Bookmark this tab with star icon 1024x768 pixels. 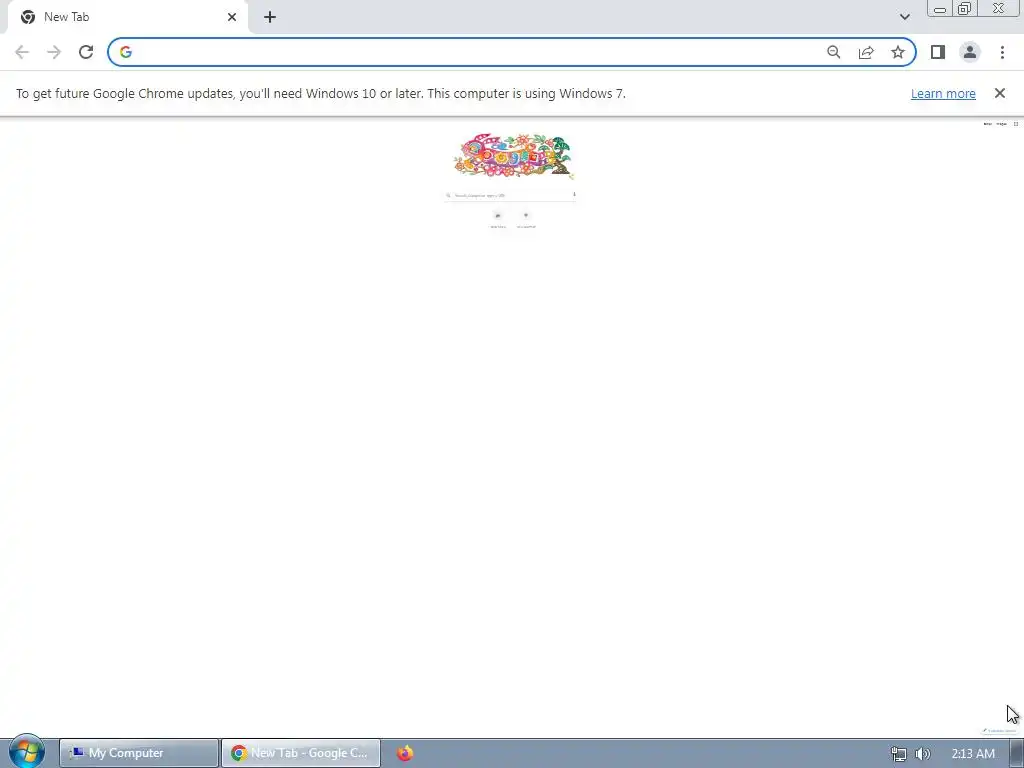(x=898, y=52)
